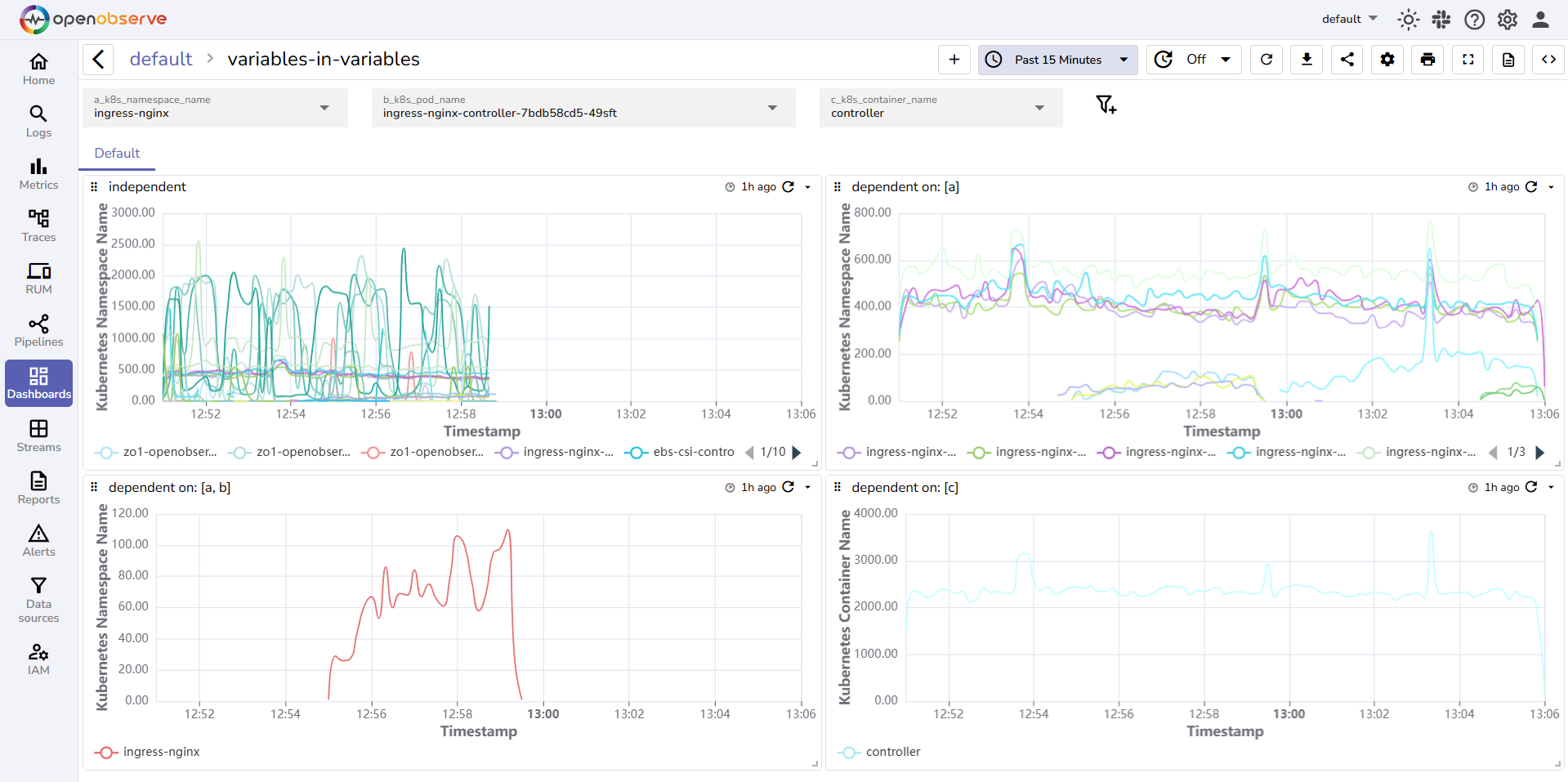Open the Past 15 Minutes time picker

(1057, 59)
